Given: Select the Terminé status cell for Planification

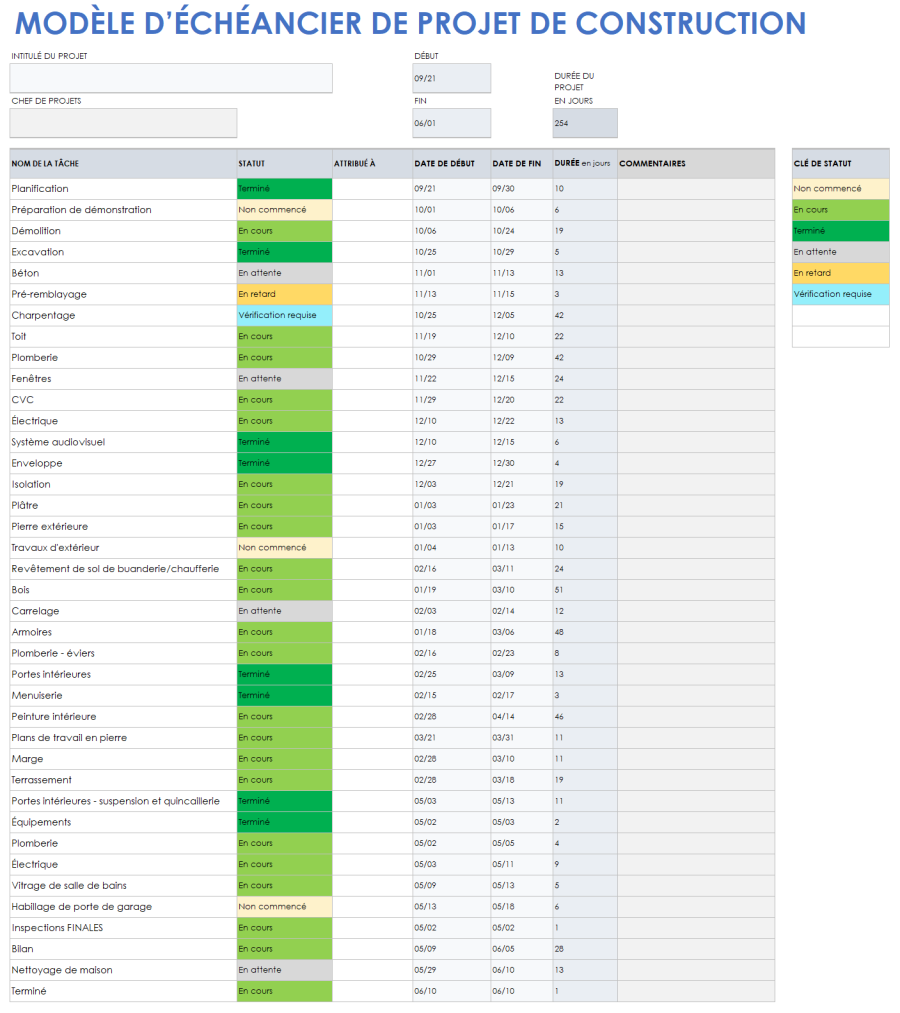Looking at the screenshot, I should [283, 189].
